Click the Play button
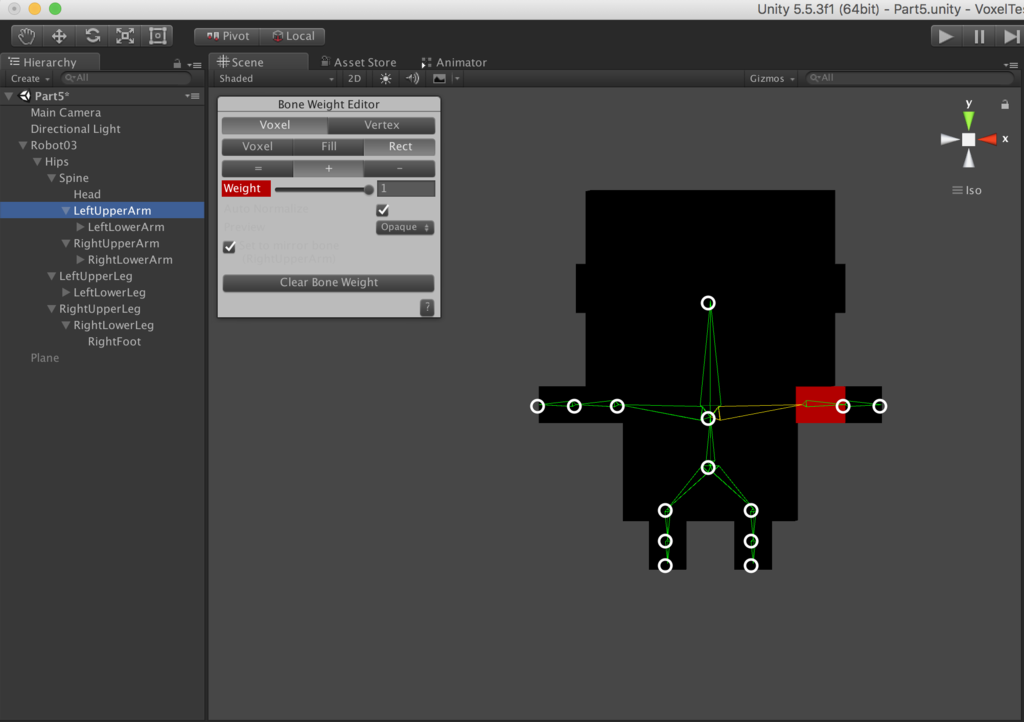Image resolution: width=1024 pixels, height=722 pixels. click(x=945, y=36)
